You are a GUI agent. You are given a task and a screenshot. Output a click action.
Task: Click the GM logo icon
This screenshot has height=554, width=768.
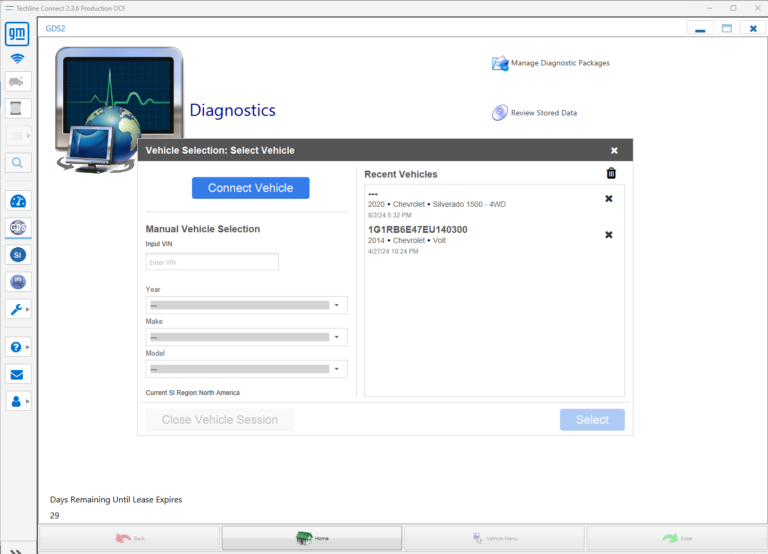coord(18,35)
